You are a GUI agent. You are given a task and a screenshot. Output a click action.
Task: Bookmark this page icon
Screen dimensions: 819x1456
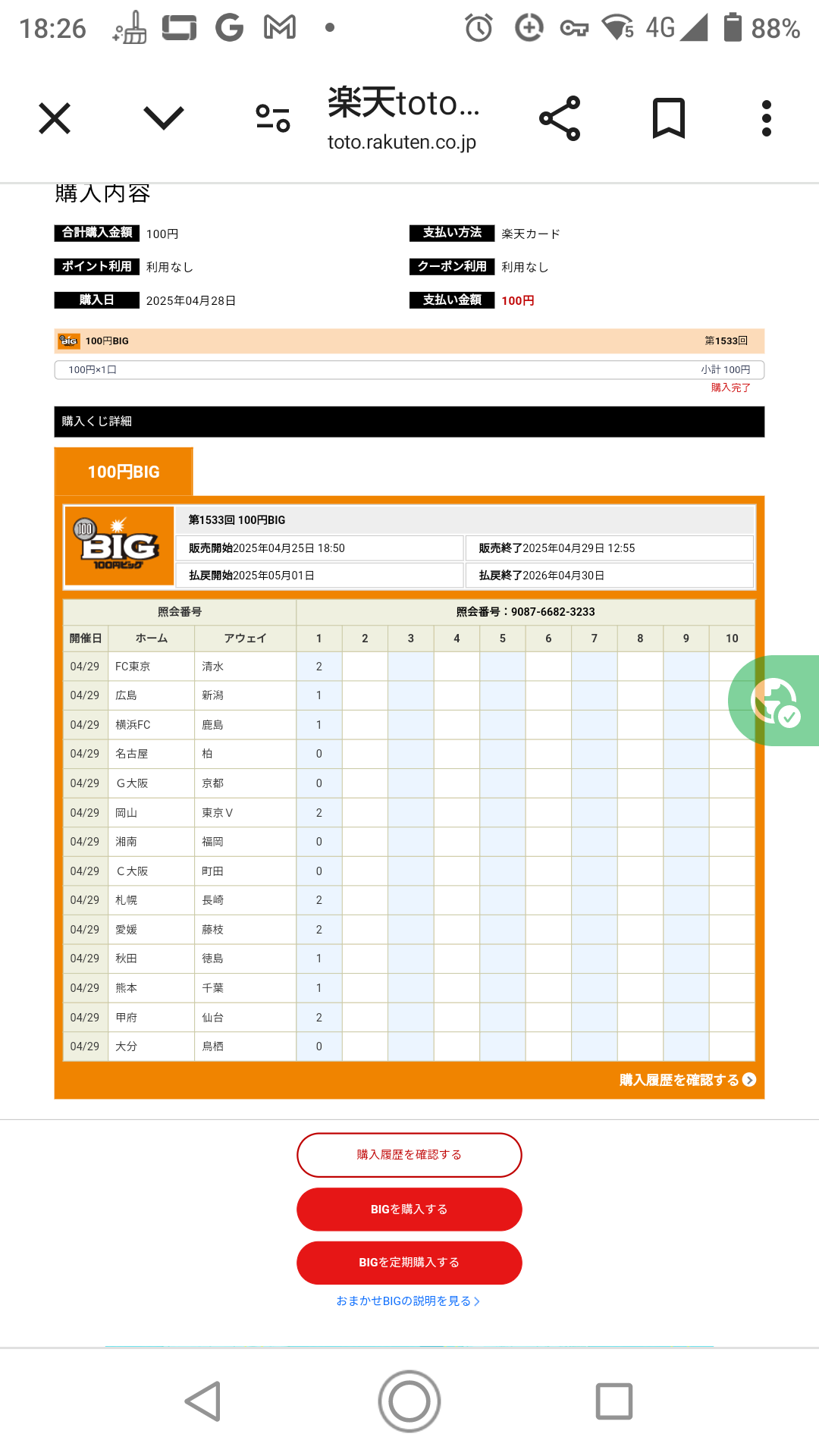(669, 118)
